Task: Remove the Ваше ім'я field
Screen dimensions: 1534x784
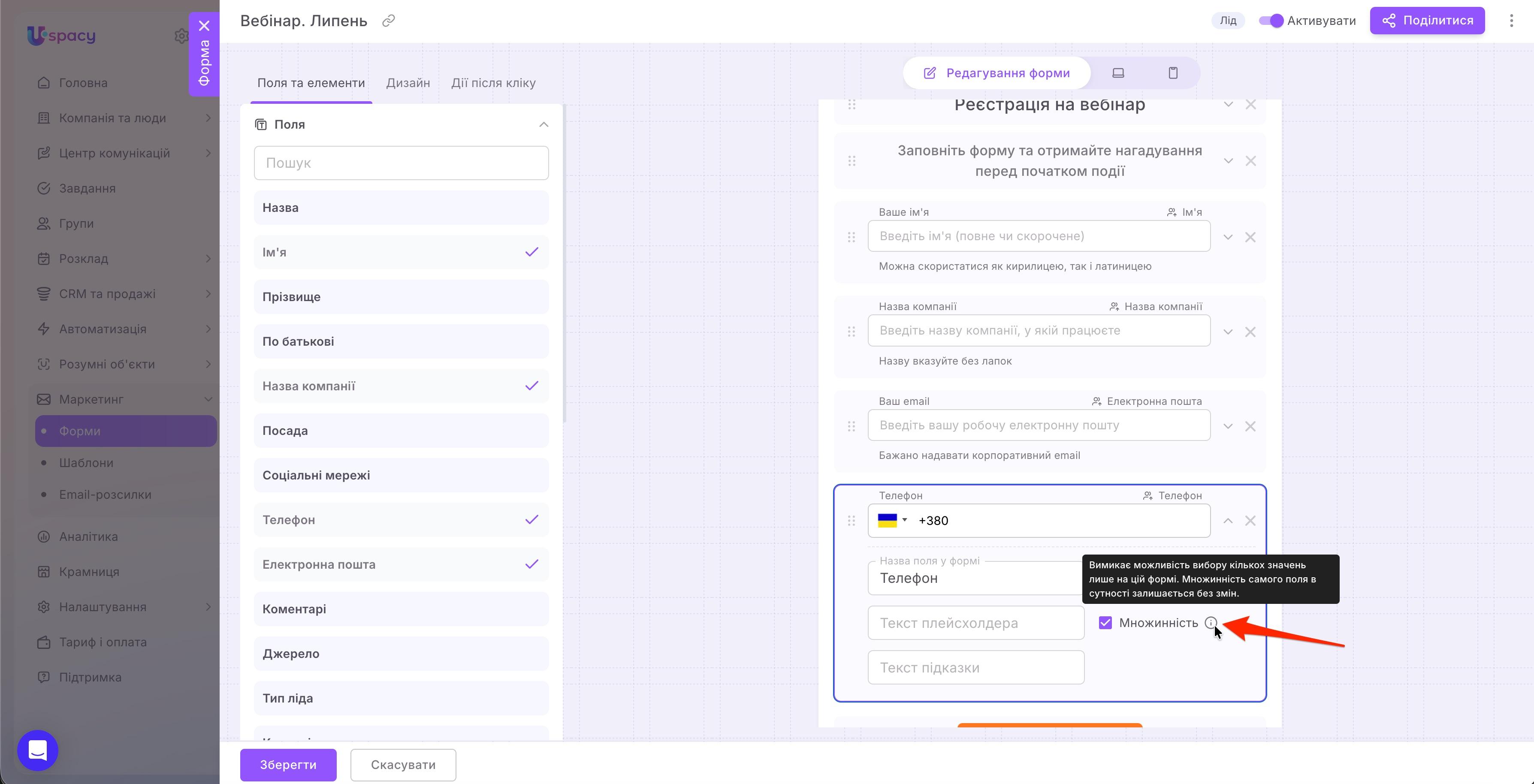Action: (x=1250, y=237)
